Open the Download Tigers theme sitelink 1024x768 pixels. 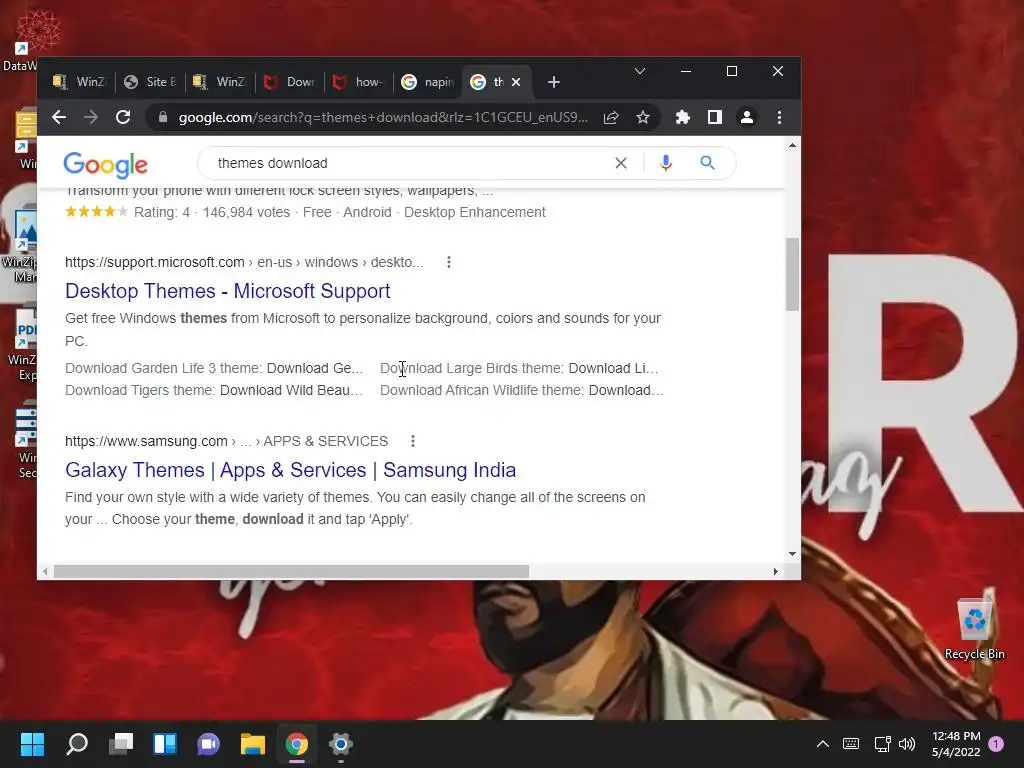click(x=214, y=391)
